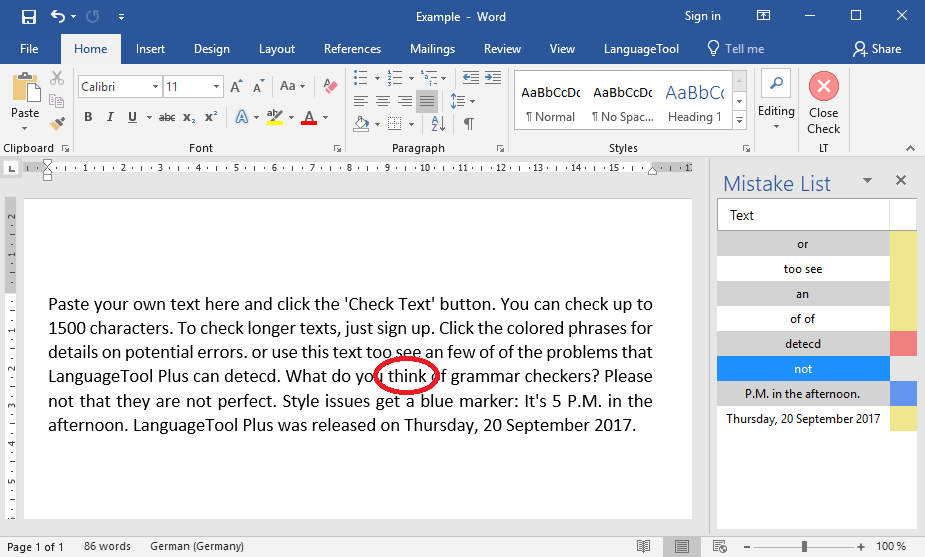Toggle Bold formatting
925x557 pixels.
(x=88, y=118)
